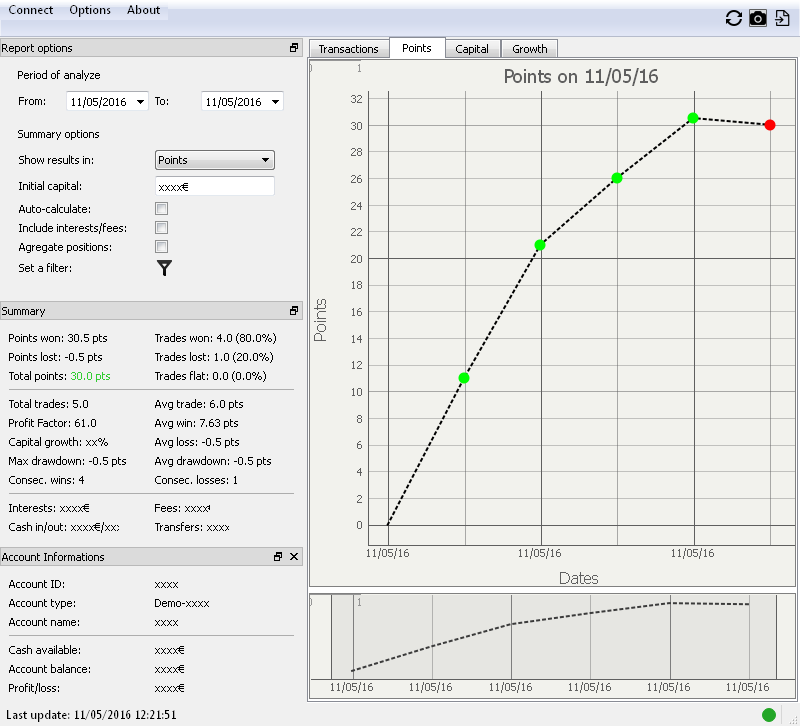Click the green connection status indicator

pos(769,714)
